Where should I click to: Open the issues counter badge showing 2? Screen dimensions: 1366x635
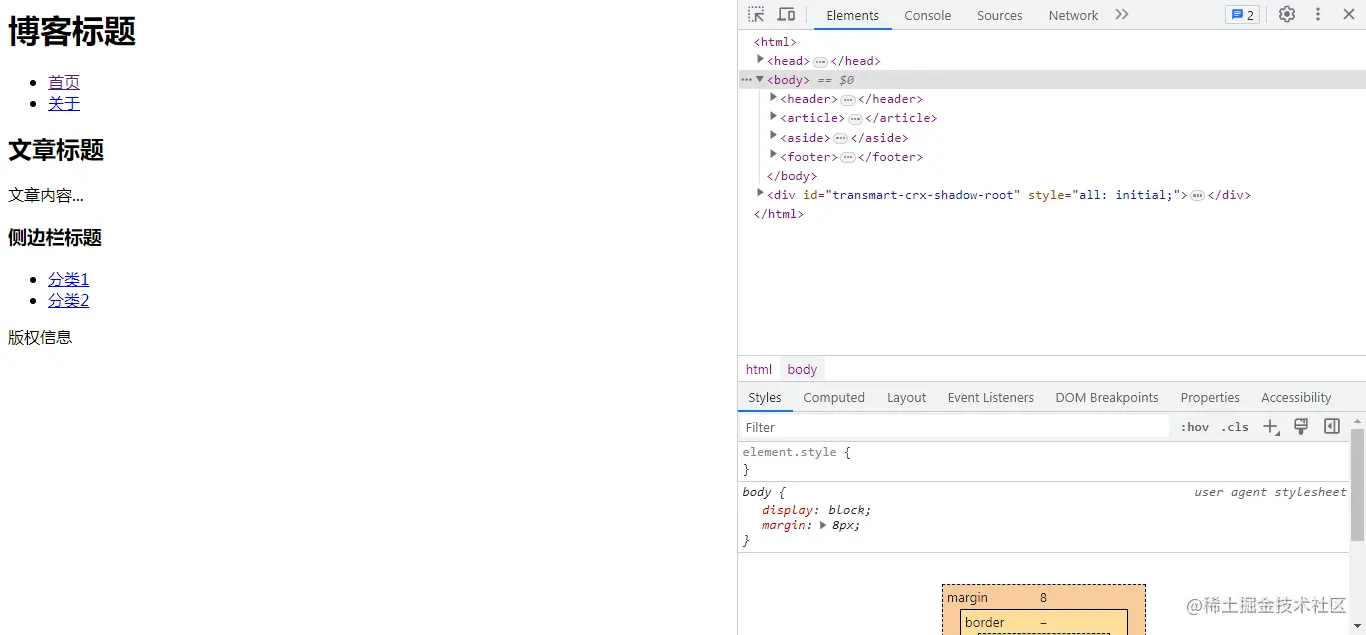pos(1242,15)
